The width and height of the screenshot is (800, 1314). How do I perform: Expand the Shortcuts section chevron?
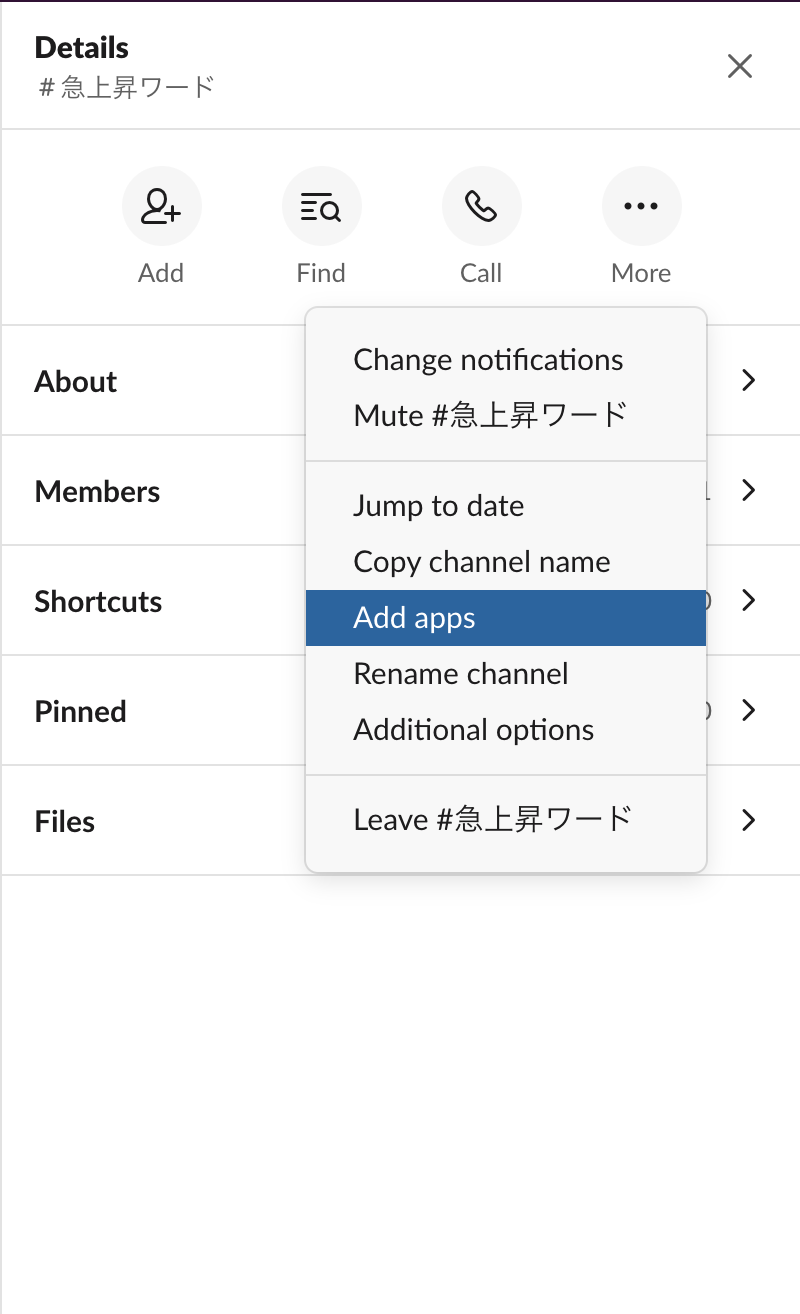[748, 600]
